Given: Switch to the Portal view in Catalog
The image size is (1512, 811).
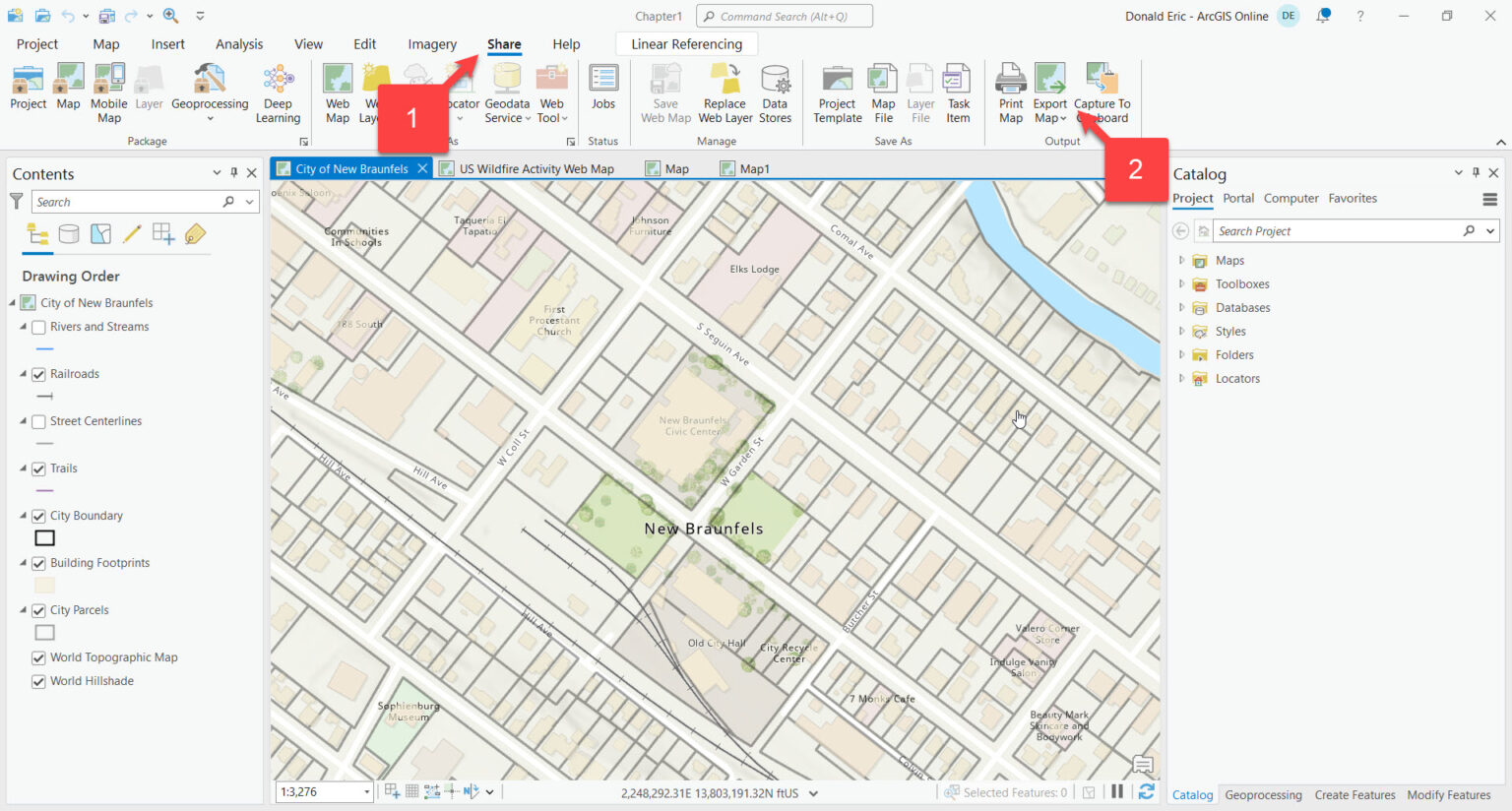Looking at the screenshot, I should click(x=1237, y=198).
